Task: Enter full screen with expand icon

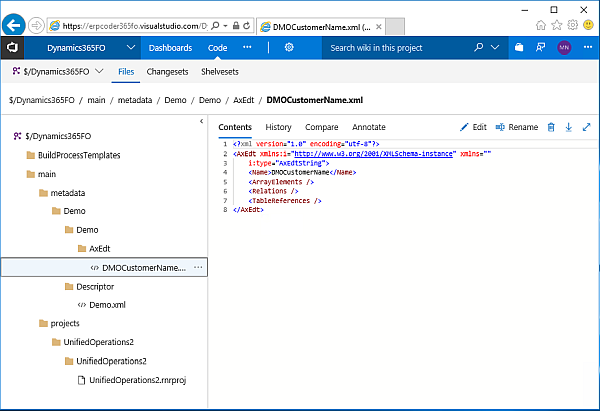Action: pyautogui.click(x=584, y=127)
